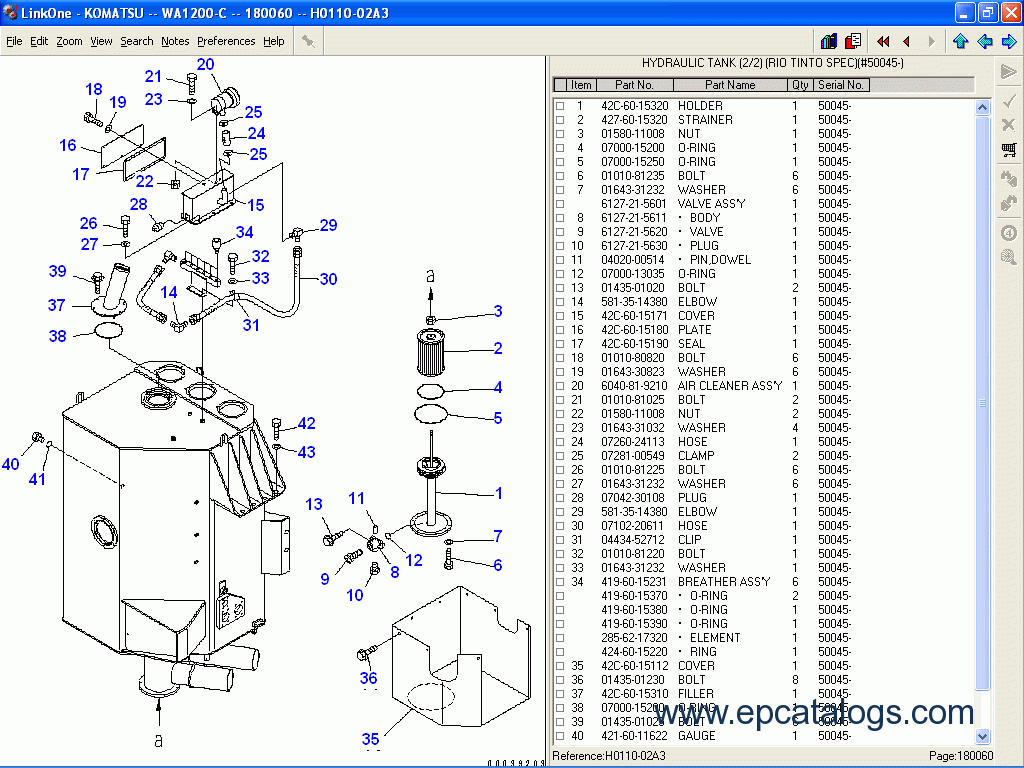Open the Search menu
This screenshot has width=1024, height=768.
tap(136, 41)
